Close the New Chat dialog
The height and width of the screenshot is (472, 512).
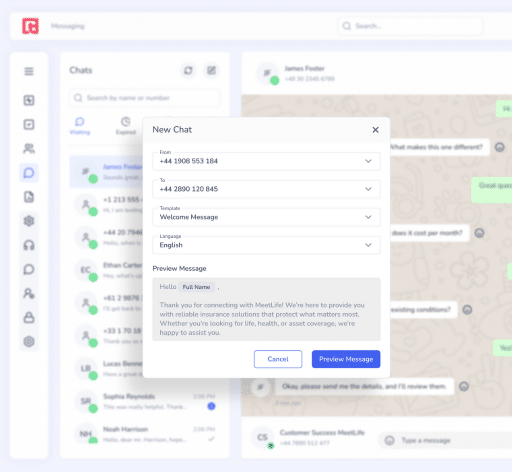pos(375,130)
